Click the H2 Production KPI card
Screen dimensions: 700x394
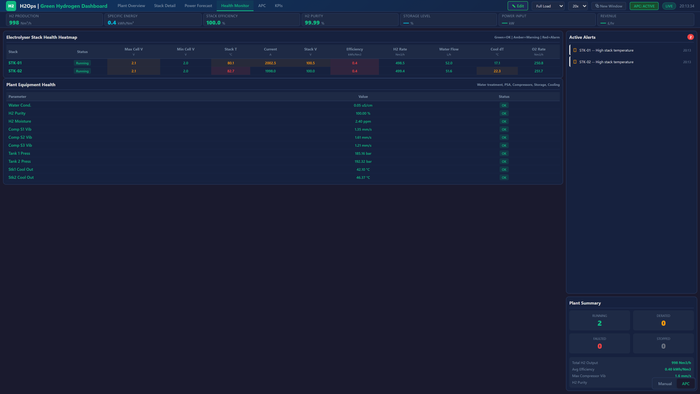54,20
